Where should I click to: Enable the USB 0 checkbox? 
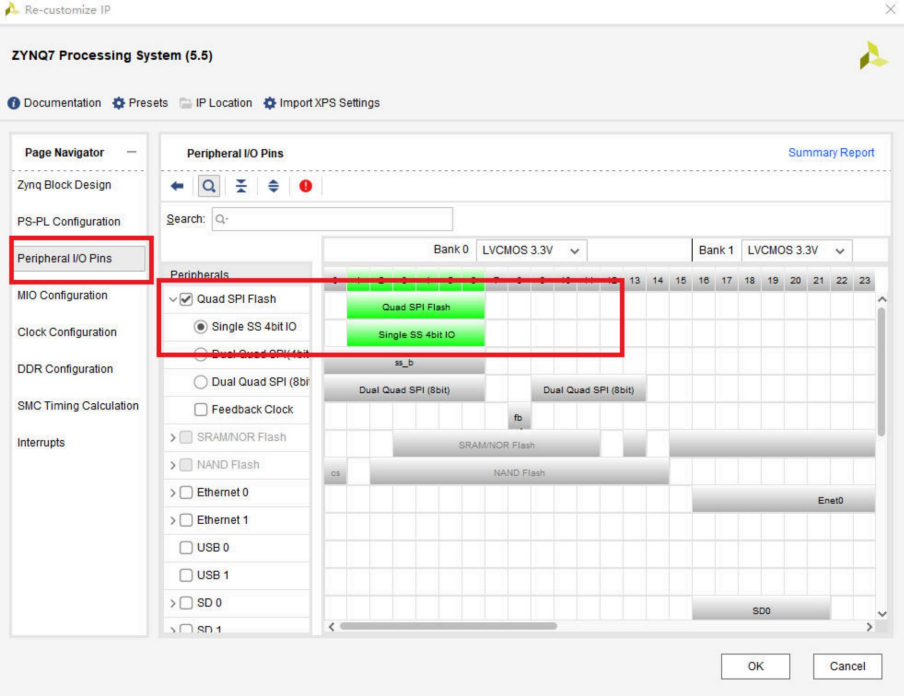(186, 548)
